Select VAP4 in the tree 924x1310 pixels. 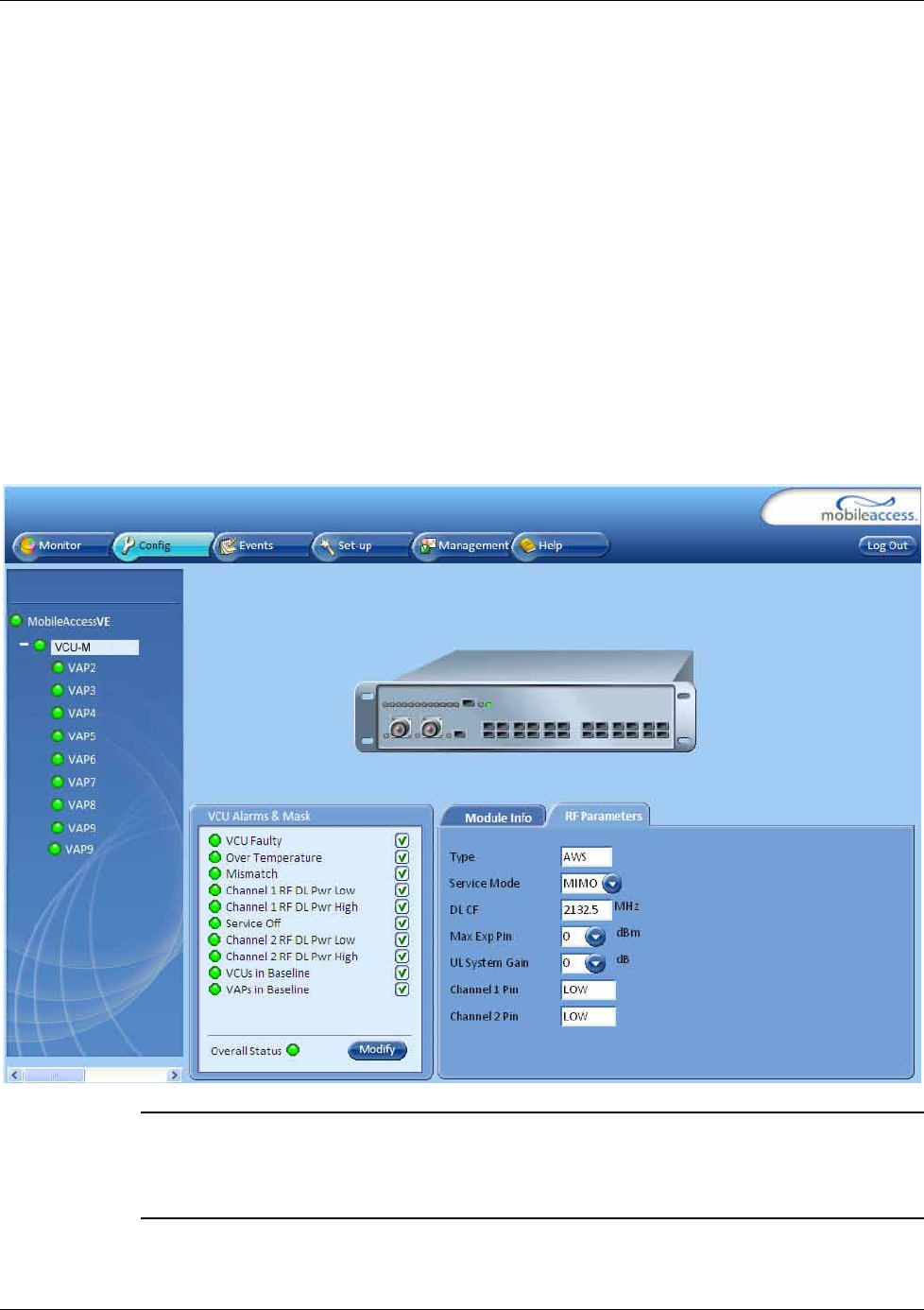(x=81, y=714)
